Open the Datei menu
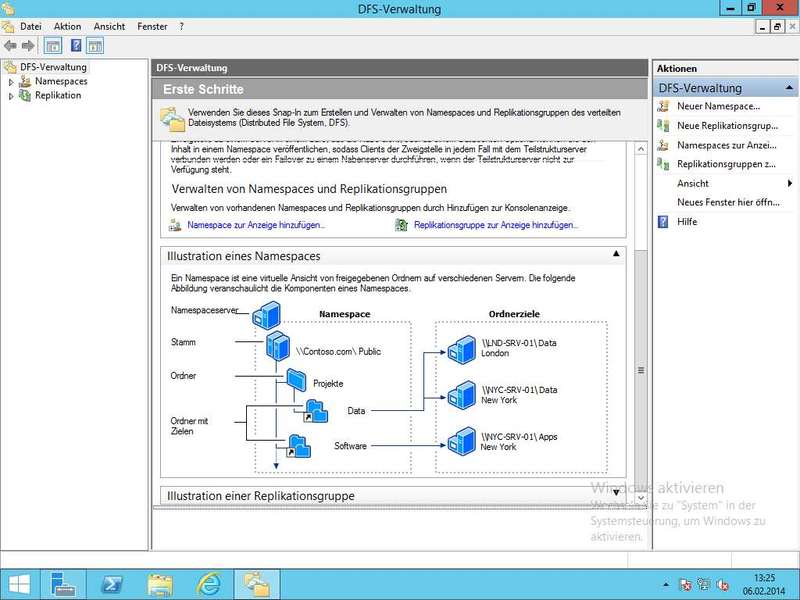The height and width of the screenshot is (600, 800). pyautogui.click(x=31, y=26)
